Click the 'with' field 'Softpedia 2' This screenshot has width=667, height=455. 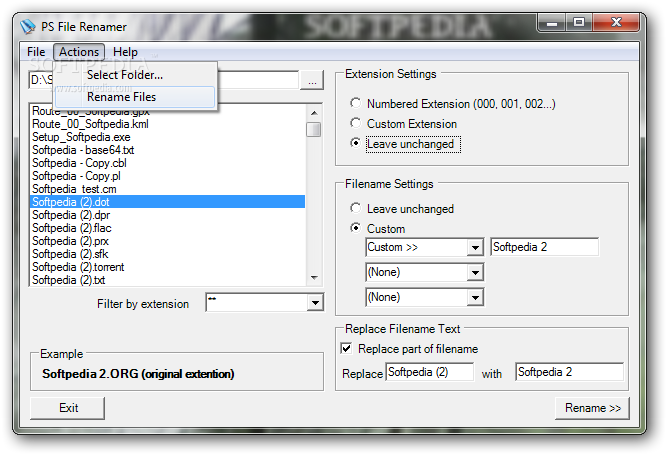click(569, 372)
